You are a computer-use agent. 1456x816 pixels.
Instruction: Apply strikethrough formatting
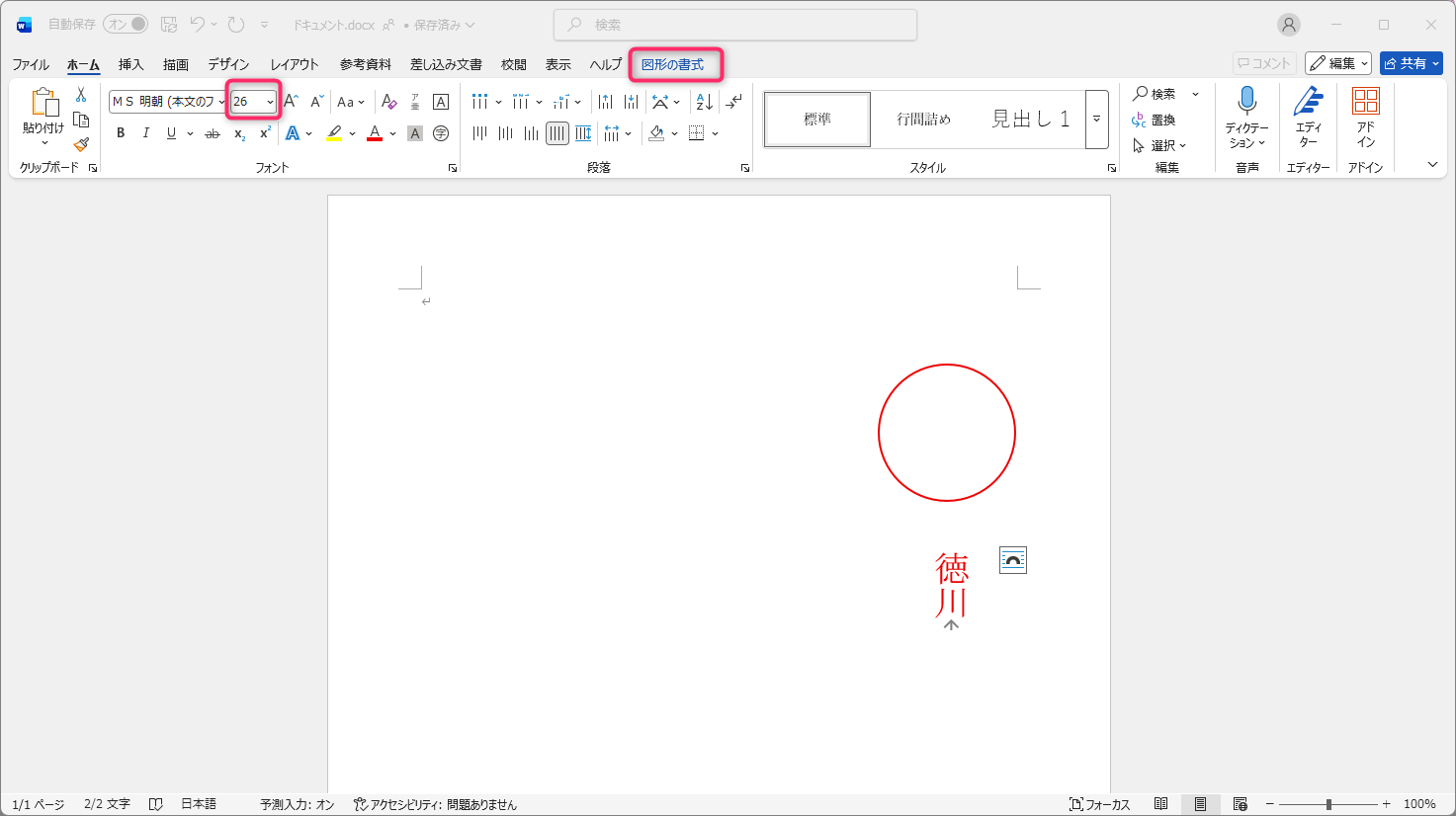213,133
